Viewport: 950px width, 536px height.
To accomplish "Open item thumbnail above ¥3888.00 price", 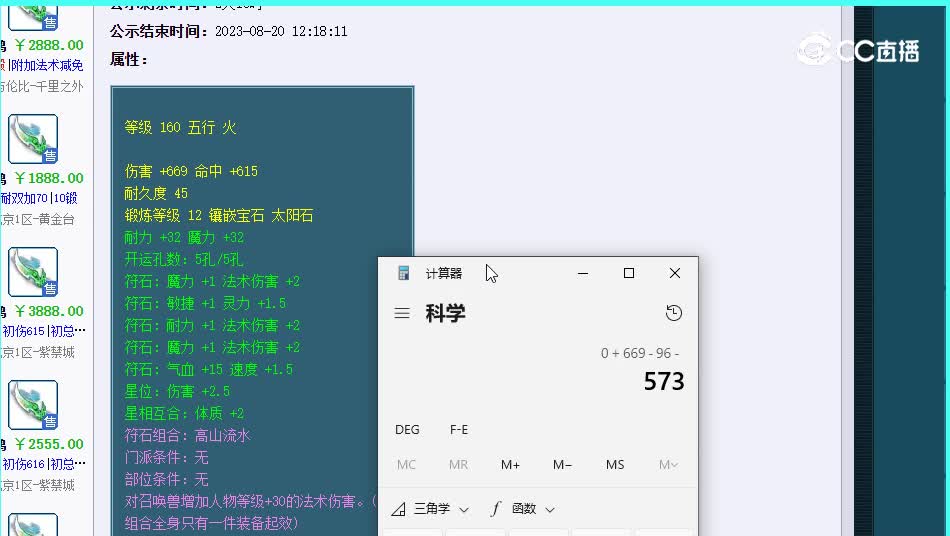I will click(33, 272).
